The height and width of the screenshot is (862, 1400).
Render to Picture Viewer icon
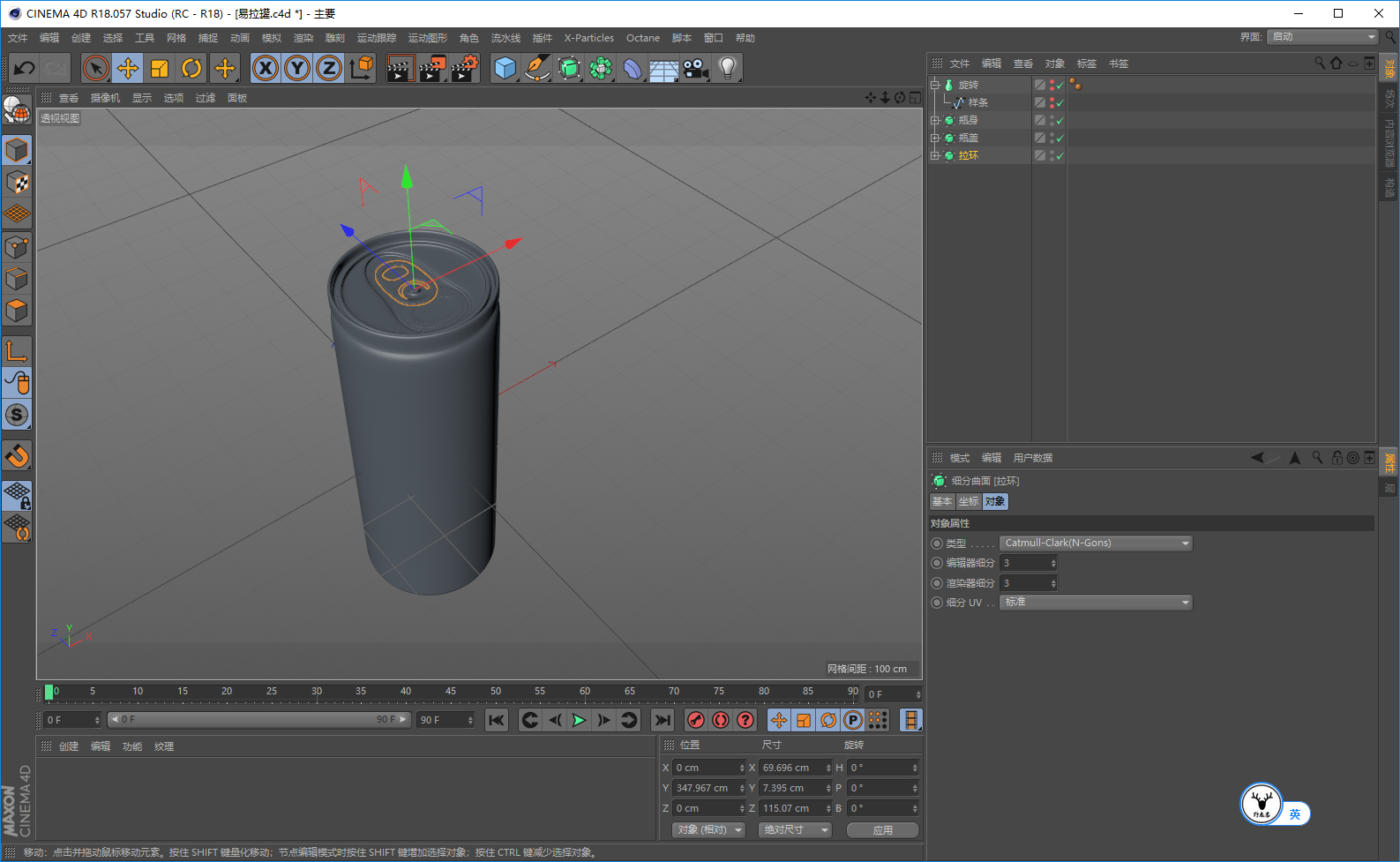point(431,68)
